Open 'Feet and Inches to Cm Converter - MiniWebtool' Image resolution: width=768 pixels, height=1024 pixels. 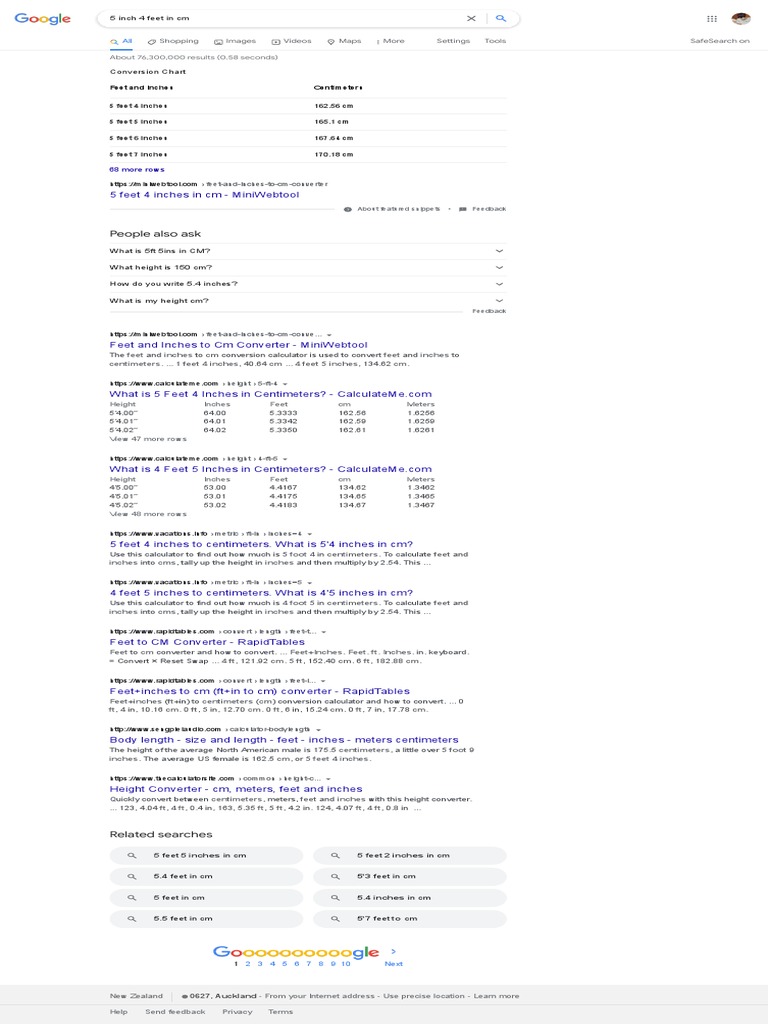point(238,345)
